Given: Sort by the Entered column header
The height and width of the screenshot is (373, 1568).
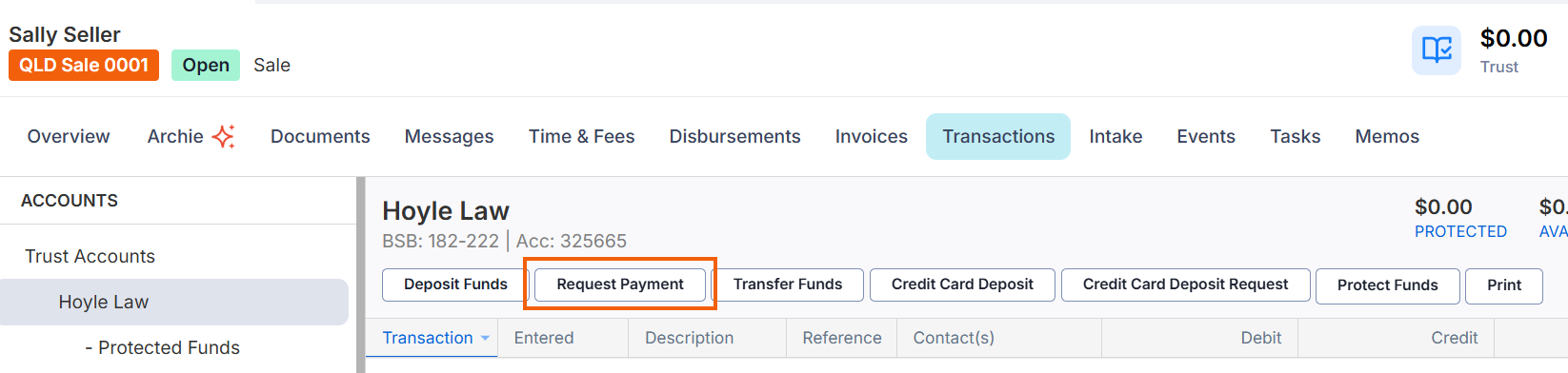Looking at the screenshot, I should [x=544, y=338].
